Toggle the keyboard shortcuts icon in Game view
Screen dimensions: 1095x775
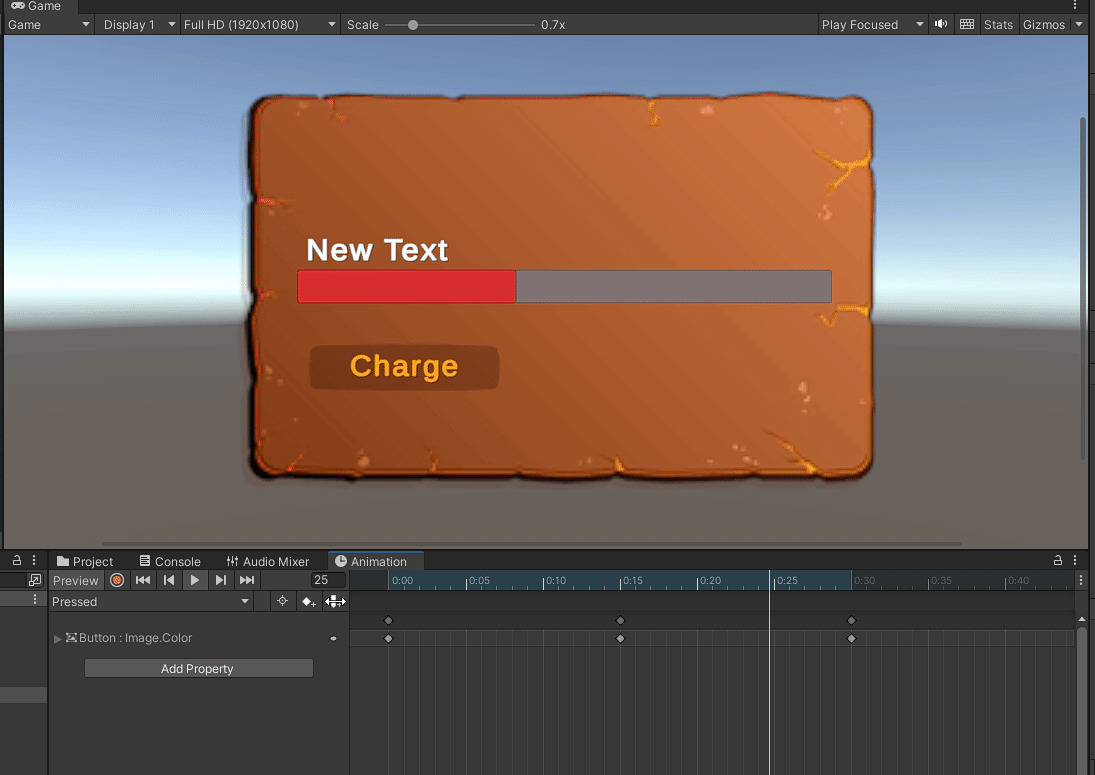[x=967, y=24]
